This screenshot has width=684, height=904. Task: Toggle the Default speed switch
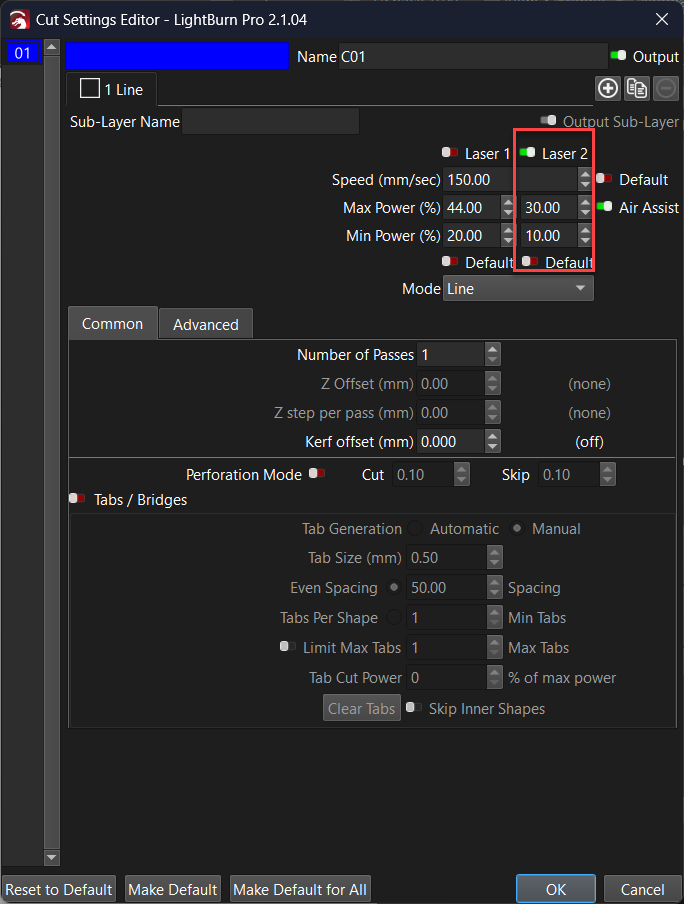tap(604, 178)
